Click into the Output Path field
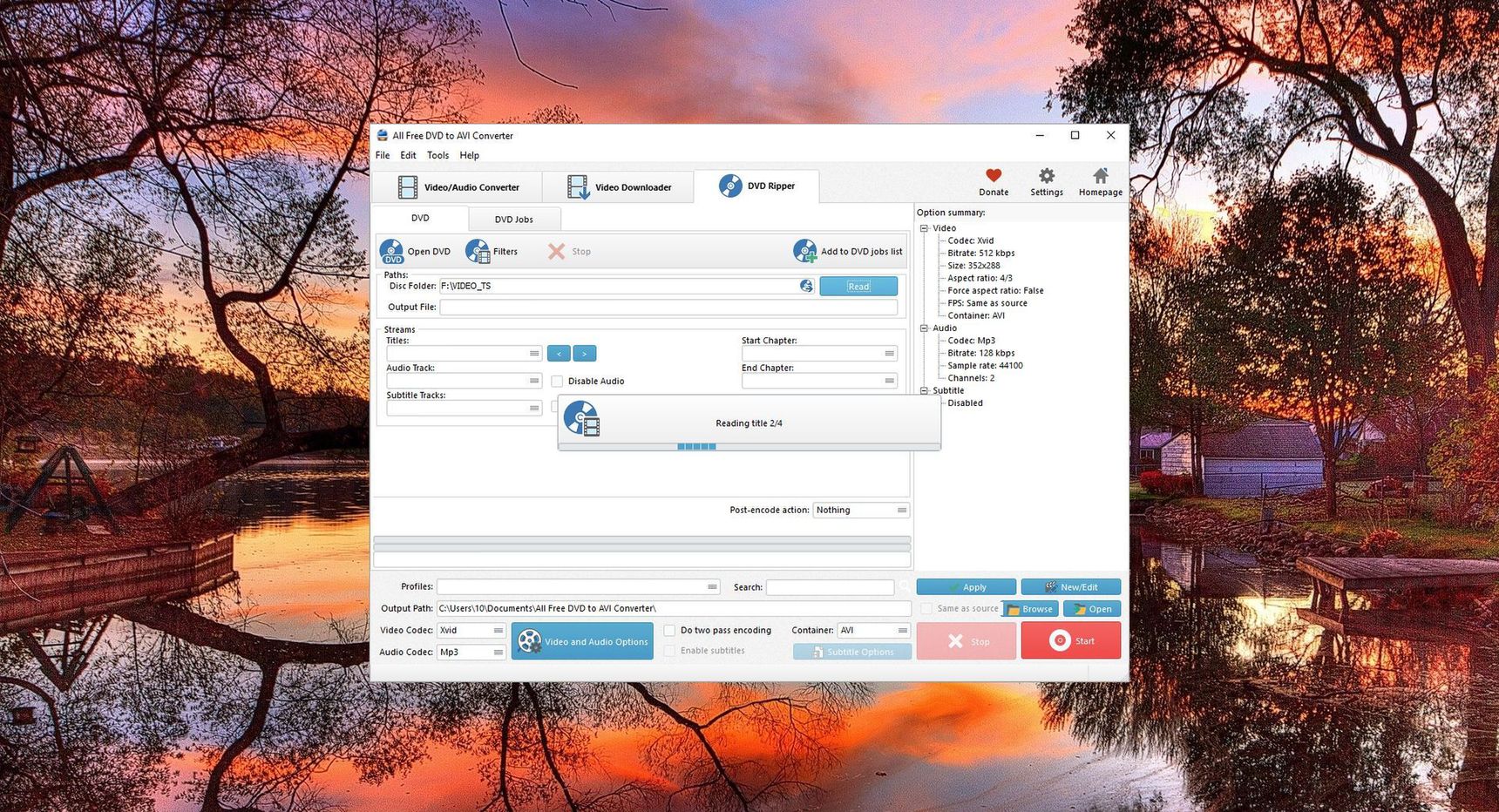 pyautogui.click(x=674, y=608)
